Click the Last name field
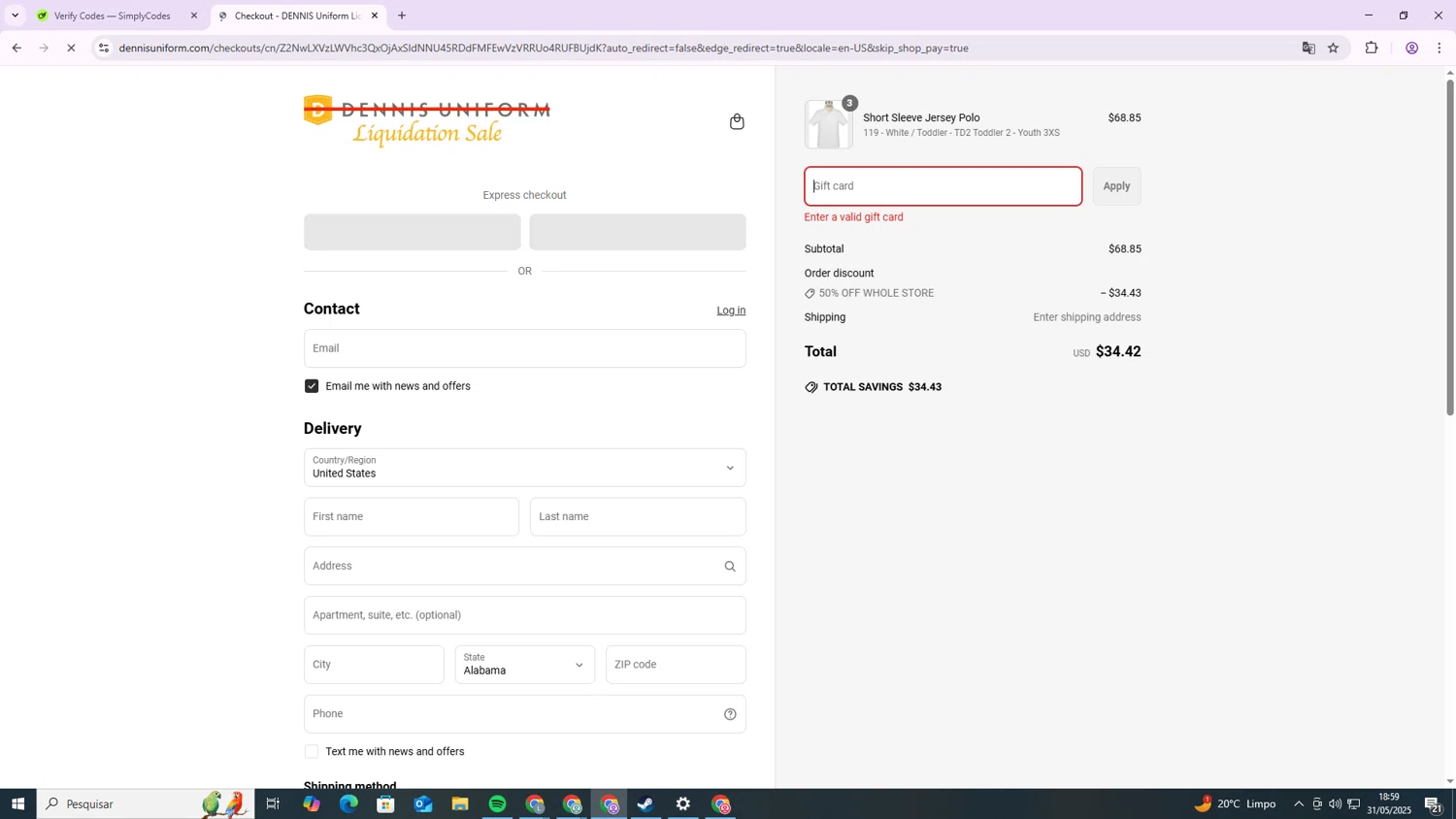 click(638, 517)
